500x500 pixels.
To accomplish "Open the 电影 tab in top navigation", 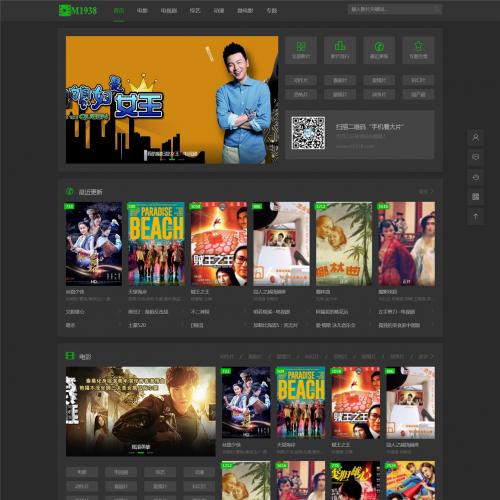I will click(x=142, y=11).
